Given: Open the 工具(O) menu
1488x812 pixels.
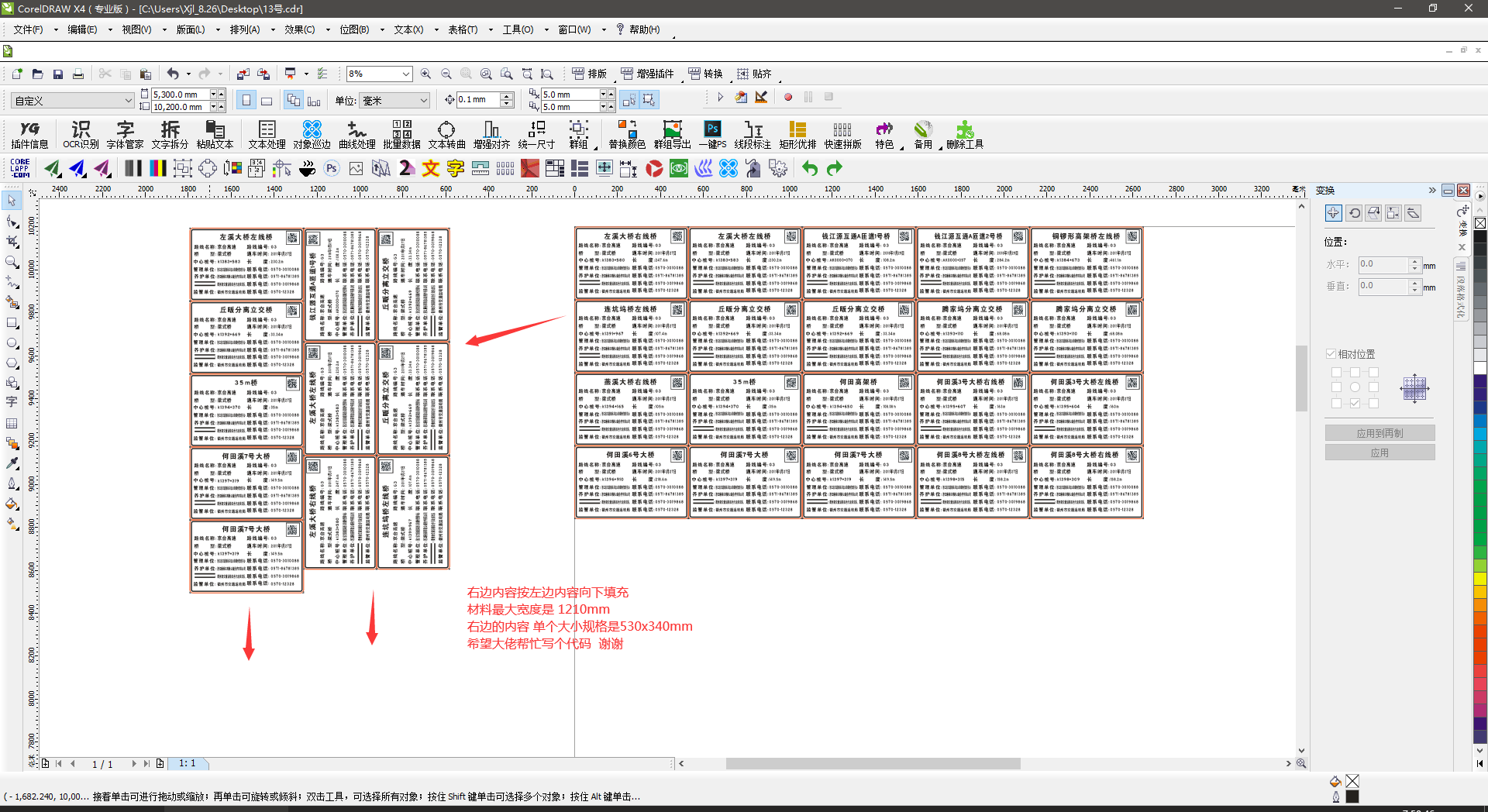Looking at the screenshot, I should 518,29.
